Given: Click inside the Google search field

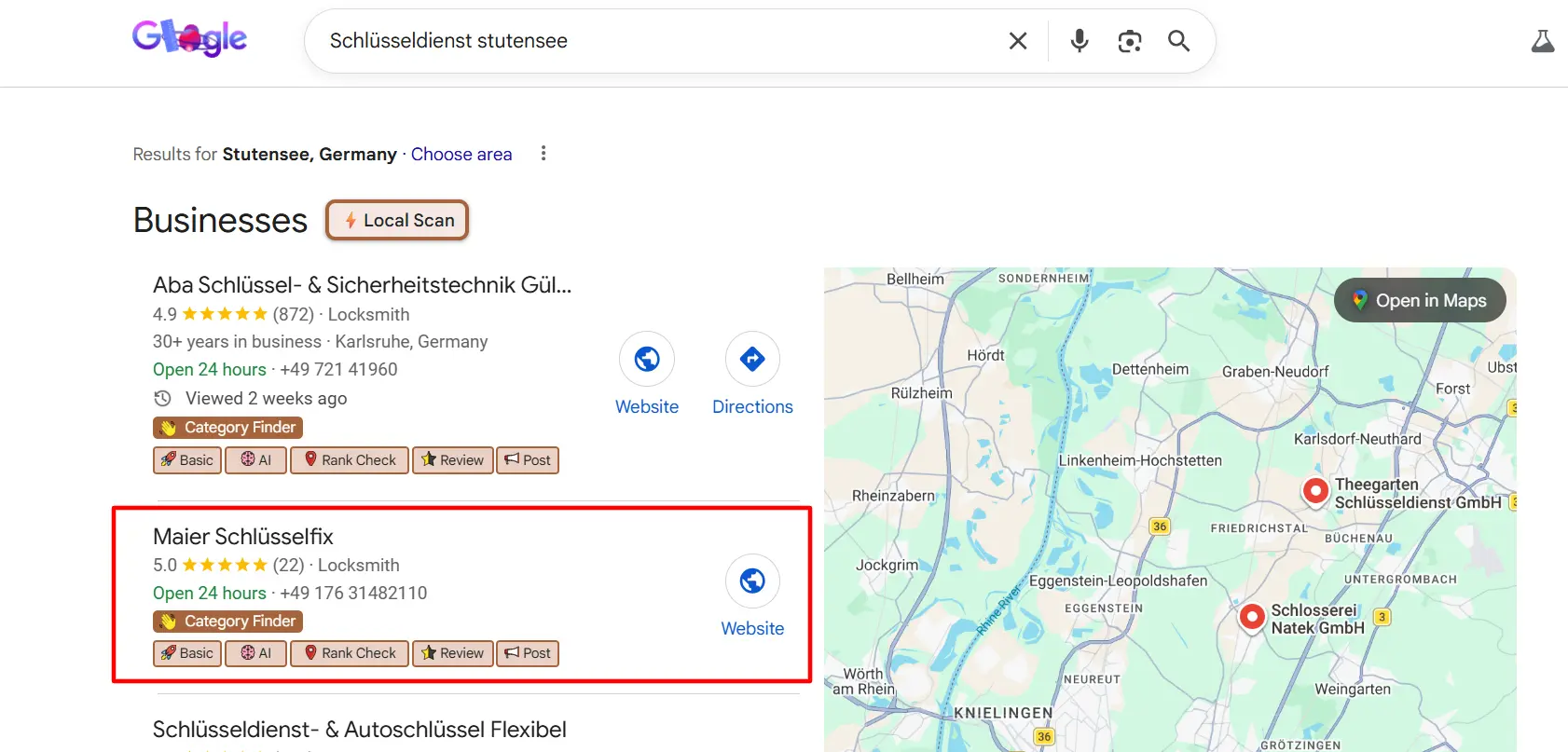Looking at the screenshot, I should [x=653, y=41].
